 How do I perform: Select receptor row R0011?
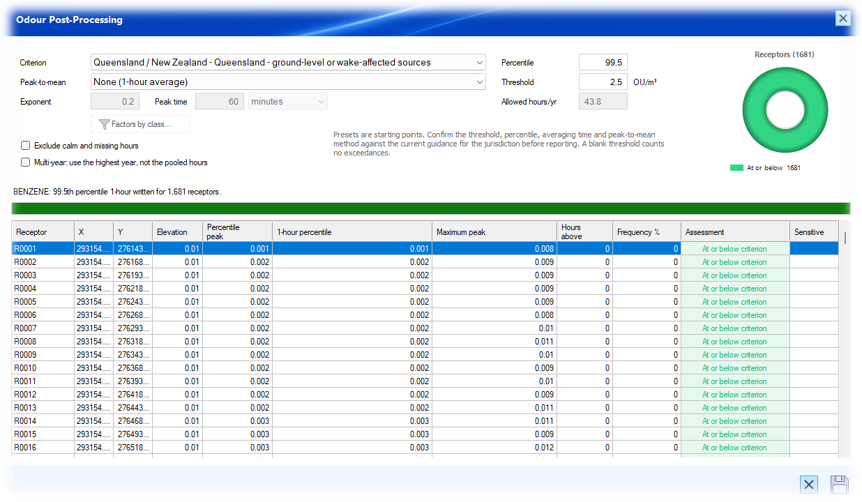pyautogui.click(x=425, y=381)
